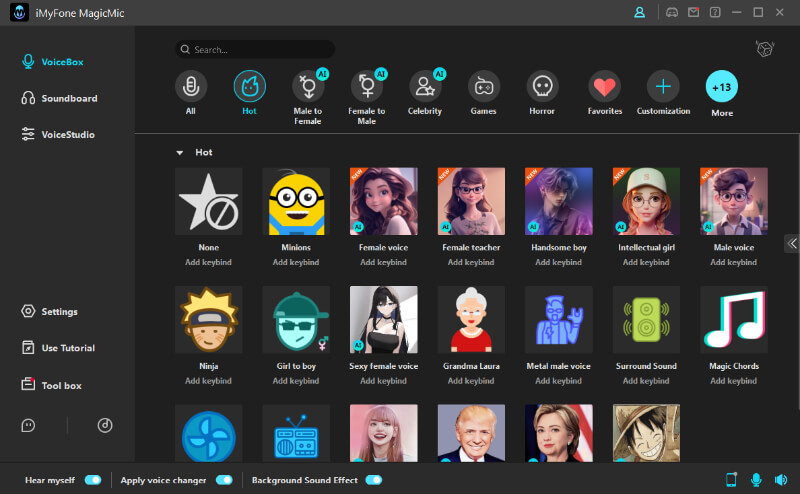The height and width of the screenshot is (494, 800).
Task: Open the Horror voices category
Action: (542, 86)
